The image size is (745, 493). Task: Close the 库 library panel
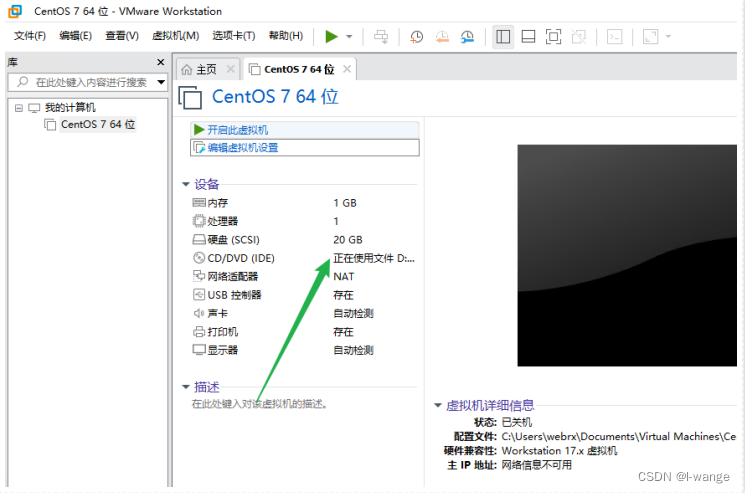coord(161,62)
